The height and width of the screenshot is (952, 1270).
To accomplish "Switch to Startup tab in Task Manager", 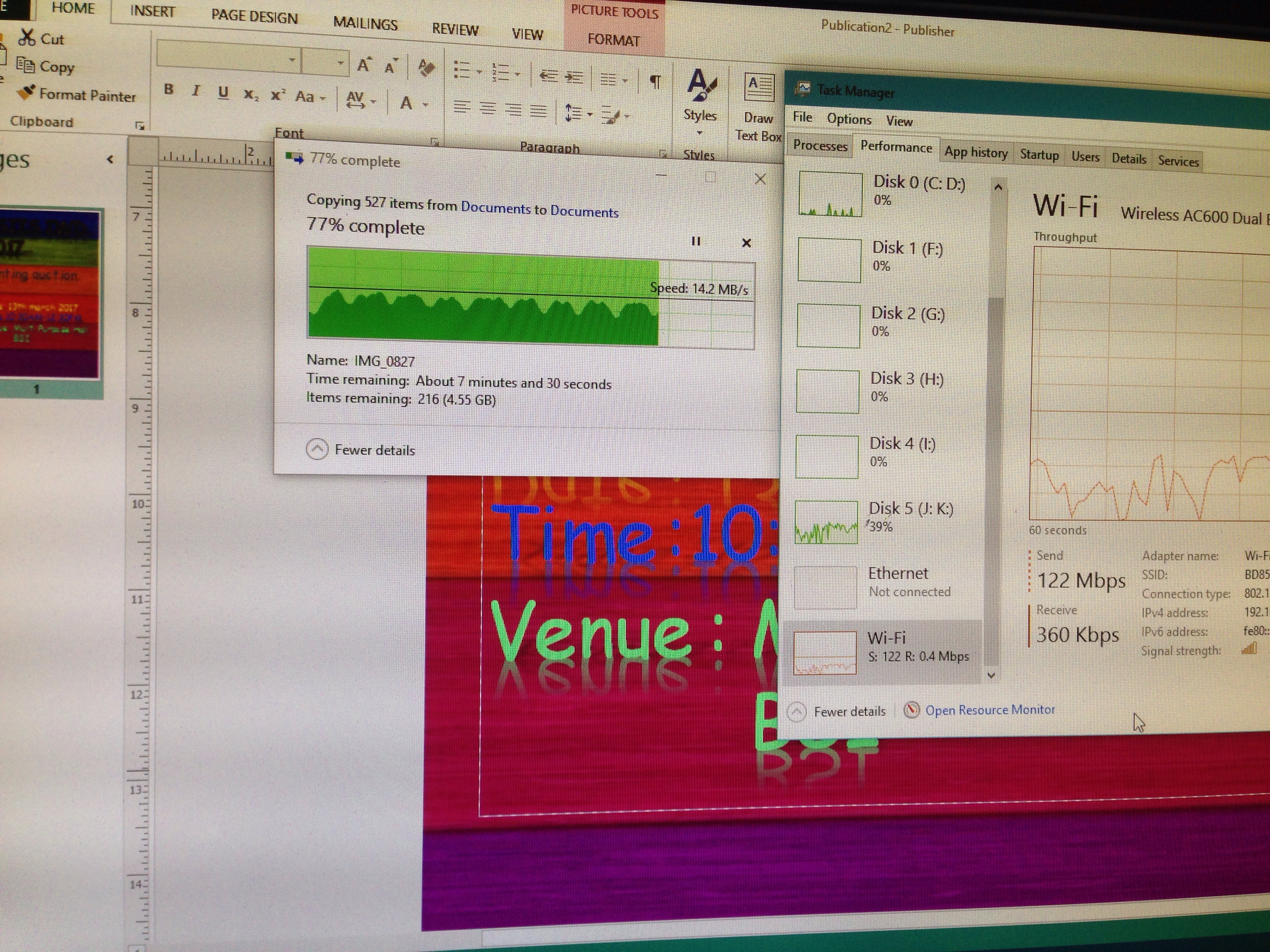I will [x=1039, y=155].
